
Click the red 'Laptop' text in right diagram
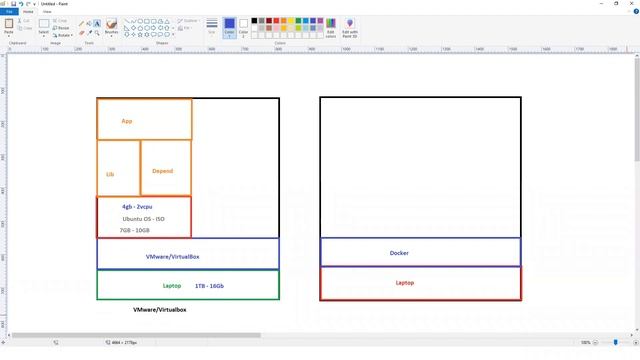[x=404, y=282]
